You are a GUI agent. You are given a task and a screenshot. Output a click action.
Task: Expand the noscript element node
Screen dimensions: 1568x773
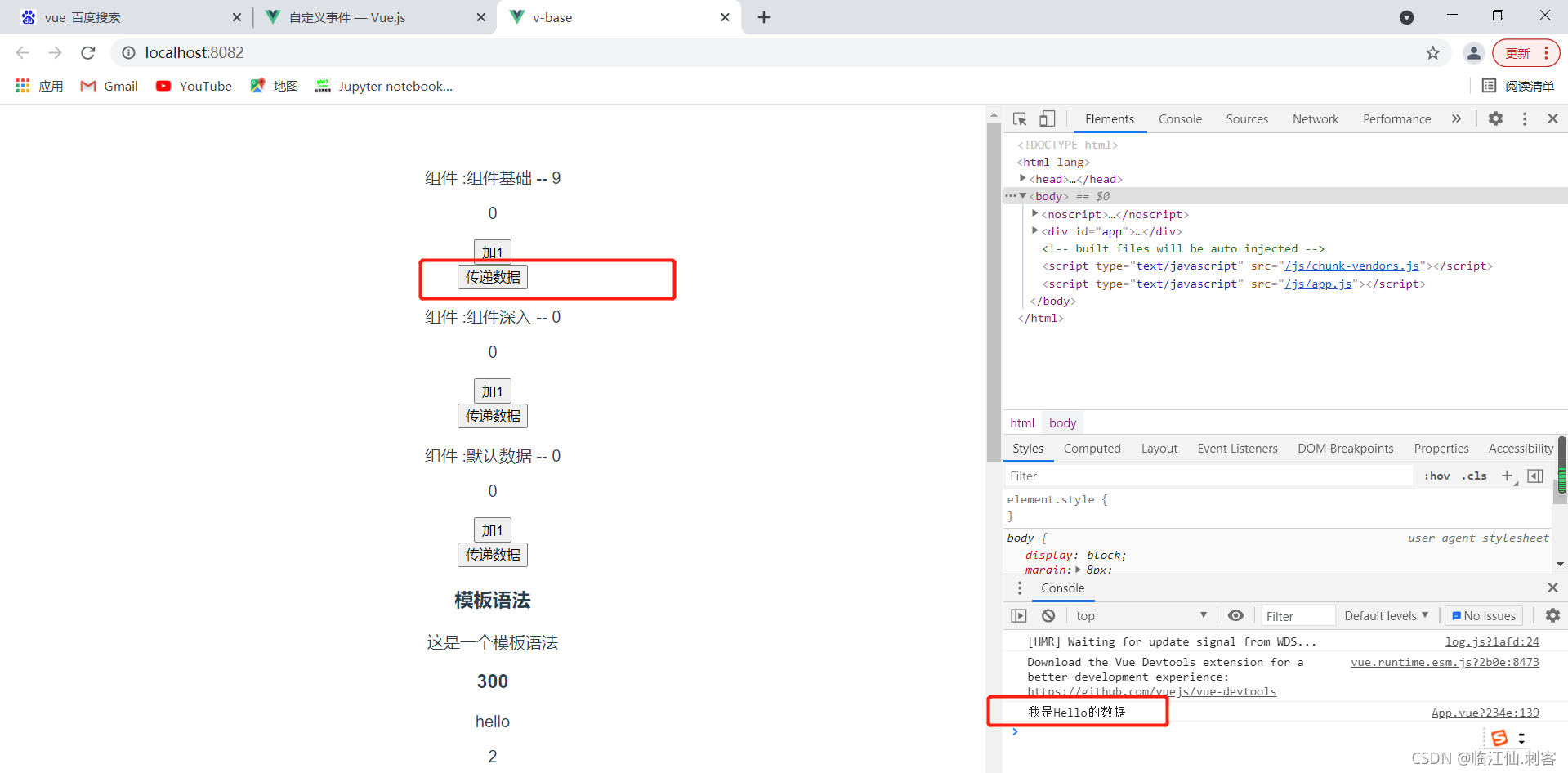1034,213
